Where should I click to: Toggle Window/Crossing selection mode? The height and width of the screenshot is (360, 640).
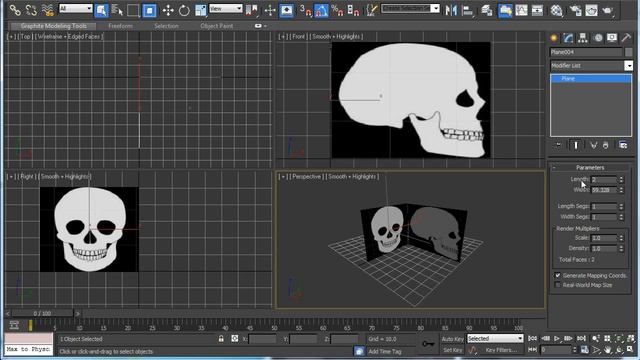coord(149,10)
